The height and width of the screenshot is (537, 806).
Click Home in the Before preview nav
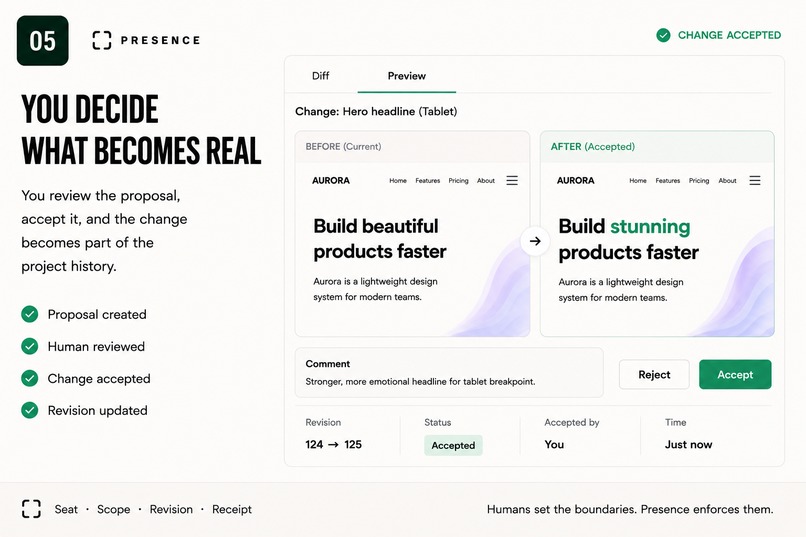coord(398,181)
